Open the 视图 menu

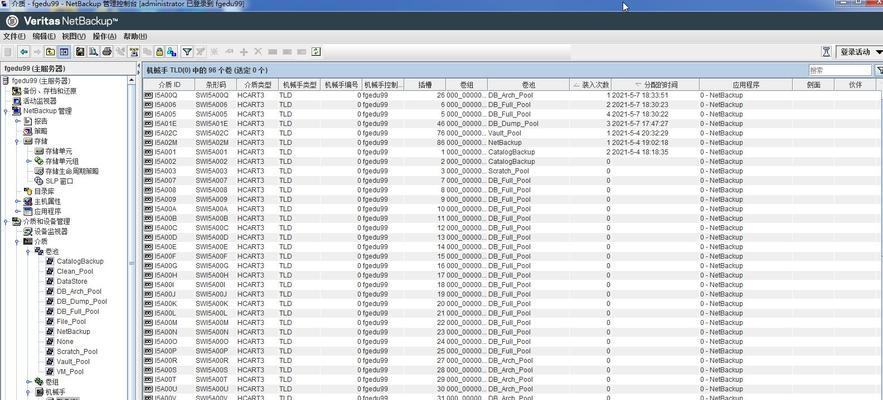74,36
